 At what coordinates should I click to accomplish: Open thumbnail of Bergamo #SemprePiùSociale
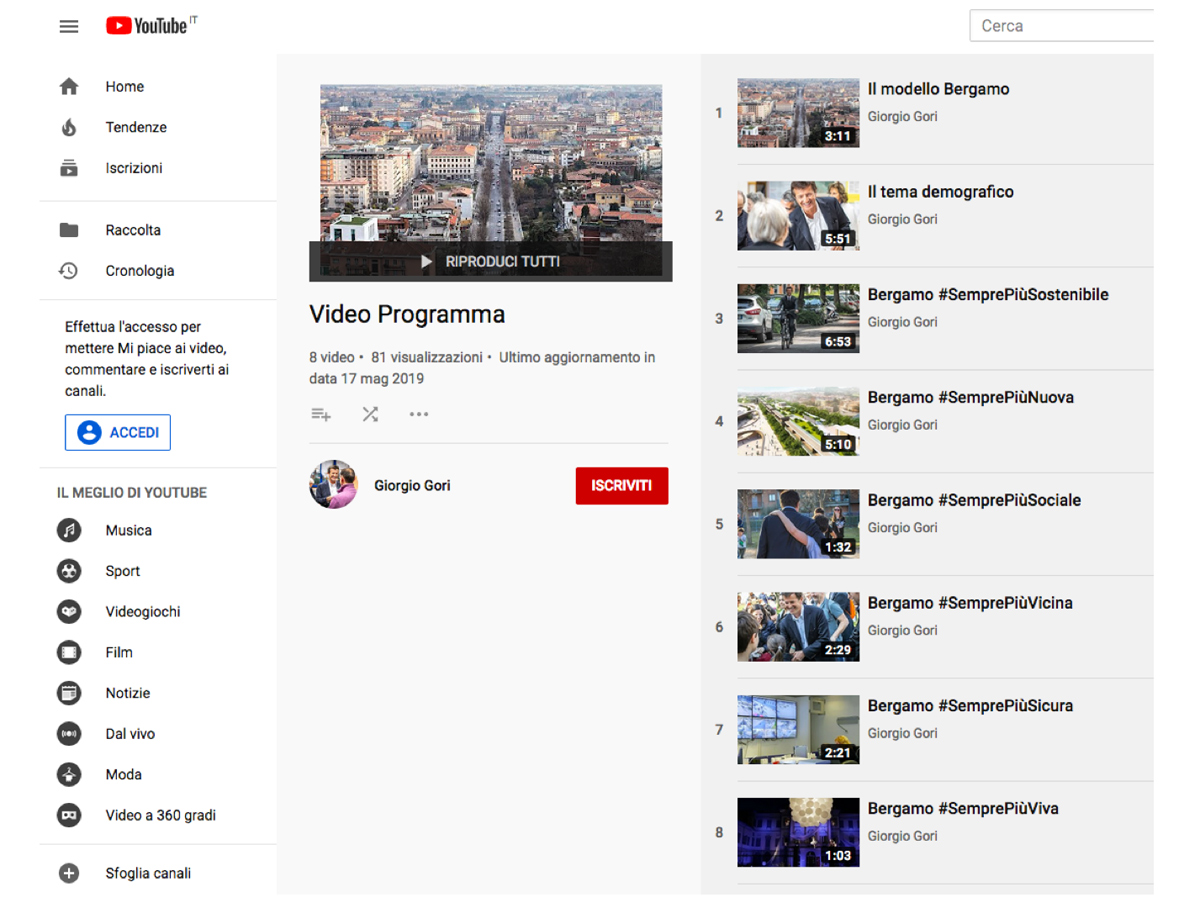pyautogui.click(x=798, y=524)
